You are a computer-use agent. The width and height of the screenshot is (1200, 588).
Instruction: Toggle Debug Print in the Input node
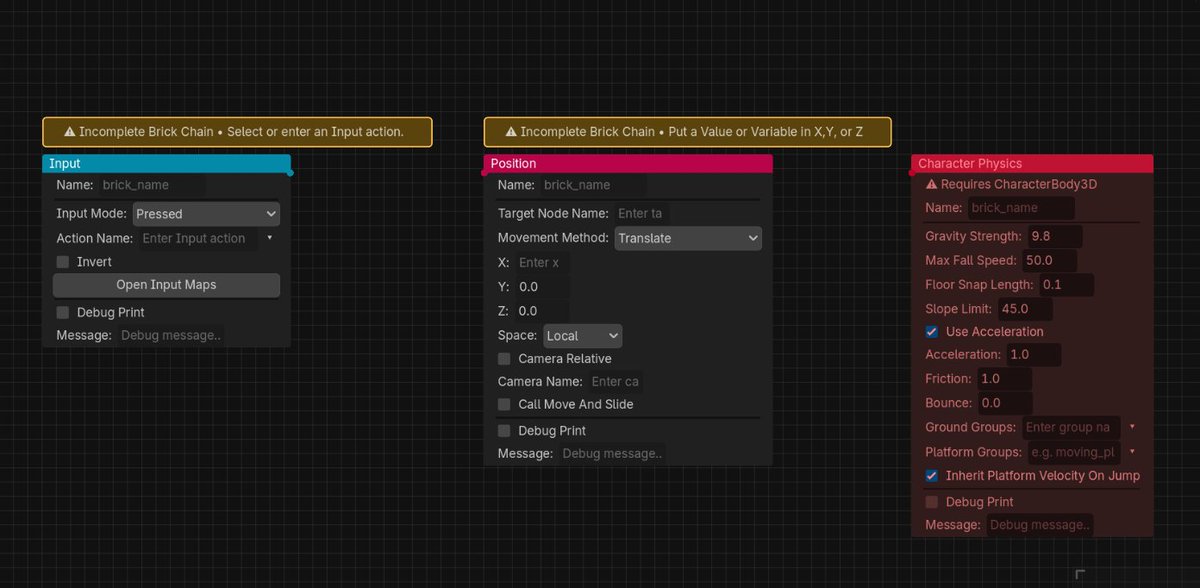(63, 313)
